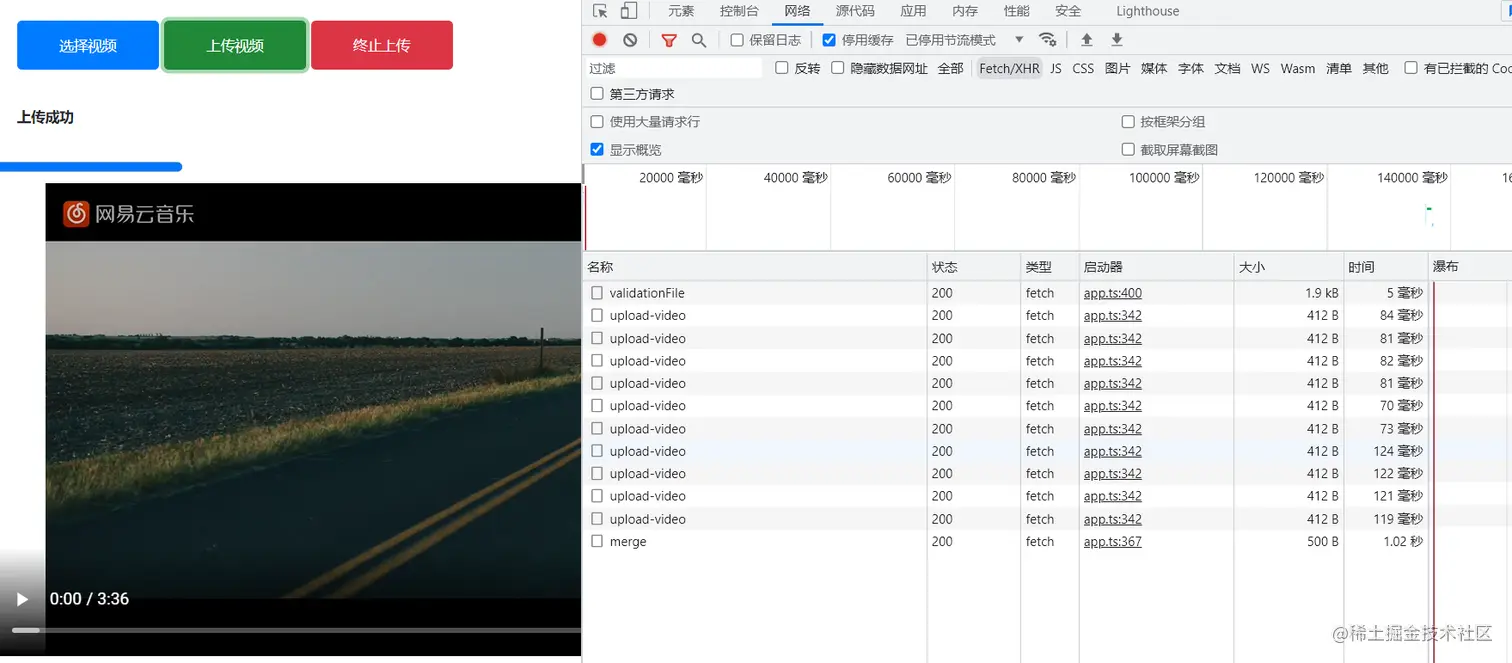Stop recording network log with the red record icon
Viewport: 1512px width, 663px height.
[598, 40]
